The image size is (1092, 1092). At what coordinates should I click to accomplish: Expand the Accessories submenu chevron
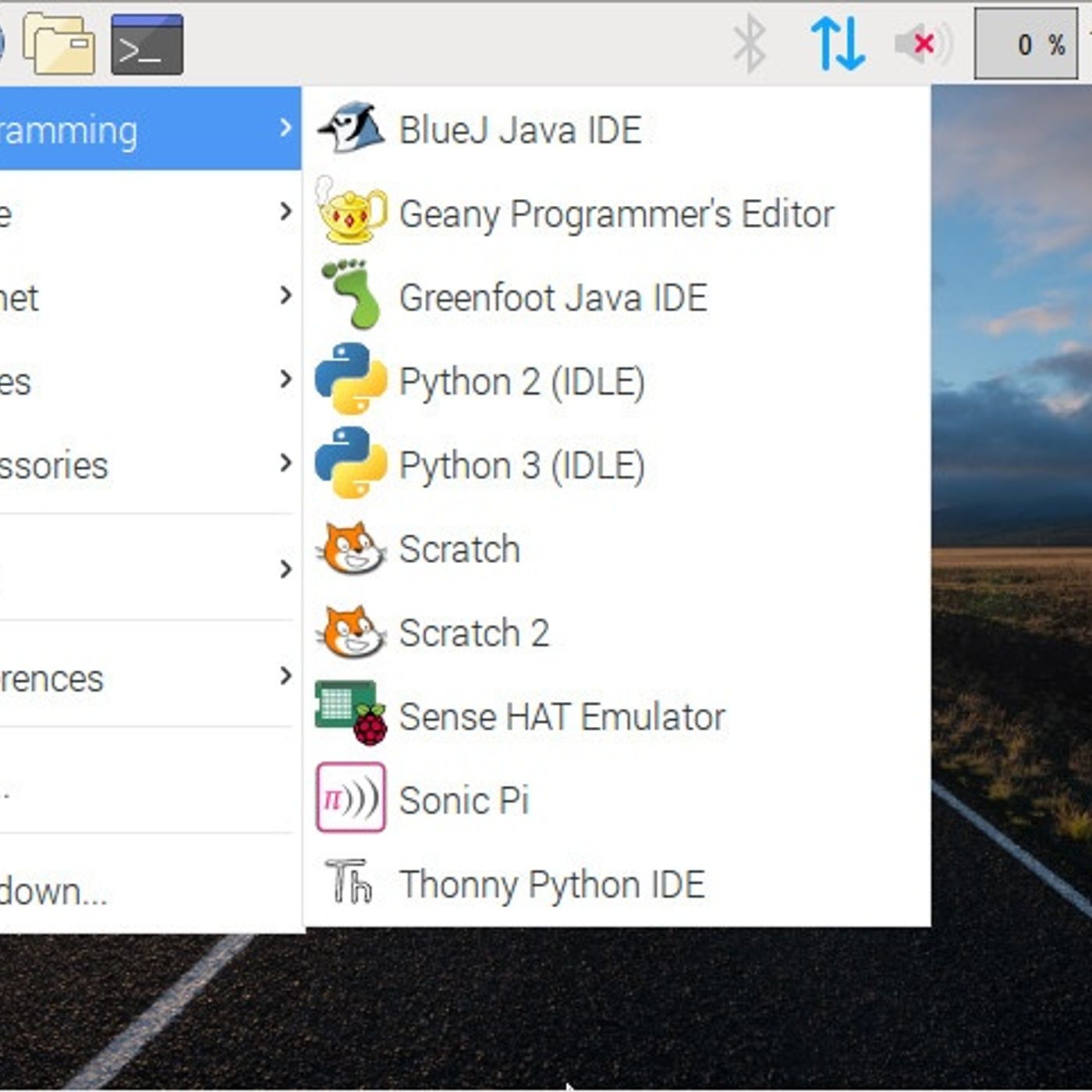click(x=285, y=463)
